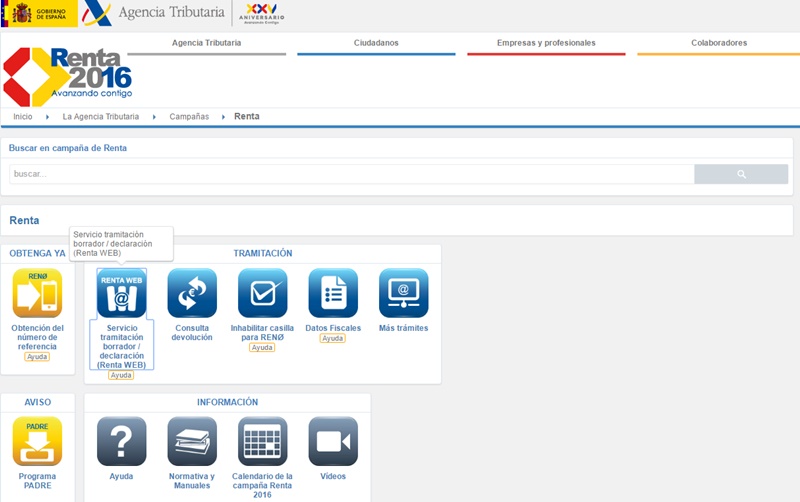This screenshot has height=502, width=800.
Task: Click the Inicio breadcrumb link
Action: pos(23,117)
